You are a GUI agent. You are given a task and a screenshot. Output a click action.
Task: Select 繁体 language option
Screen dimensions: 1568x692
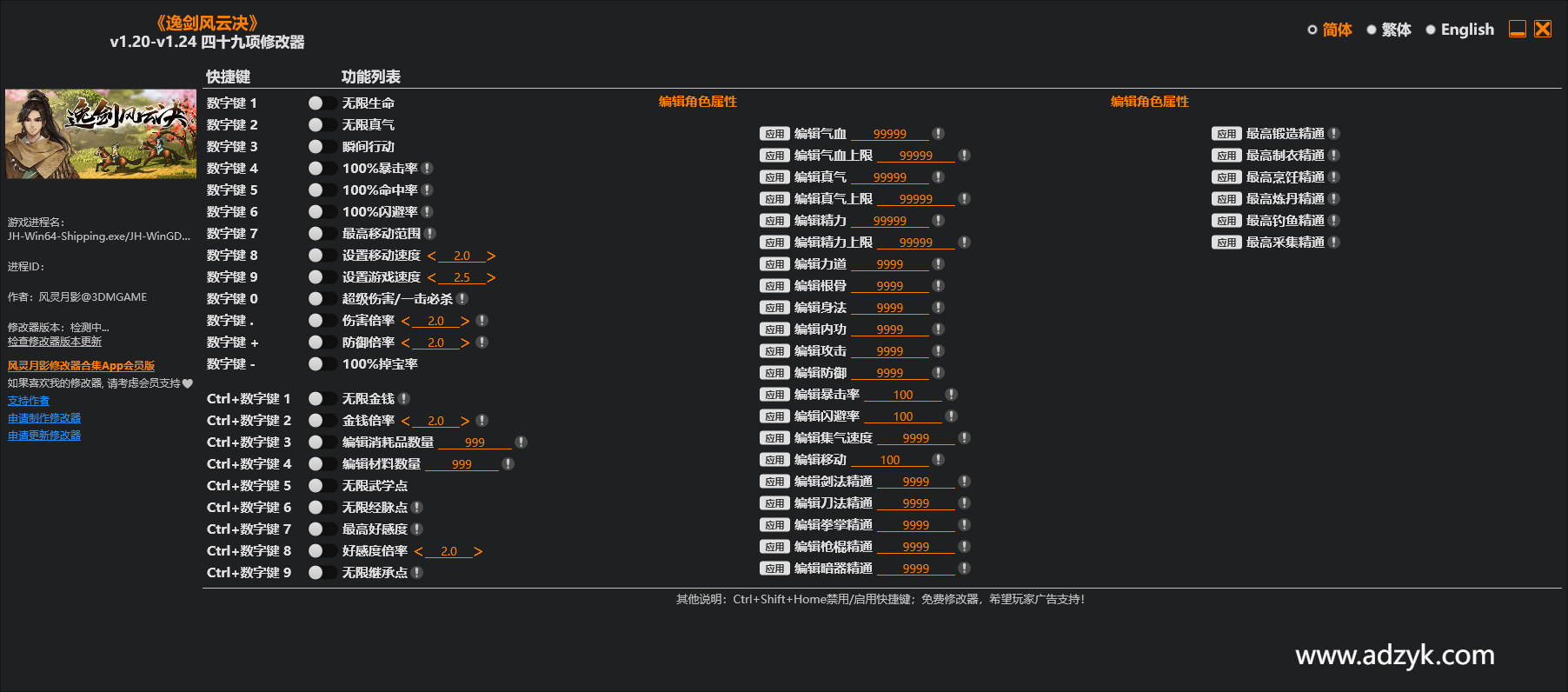tap(1389, 30)
